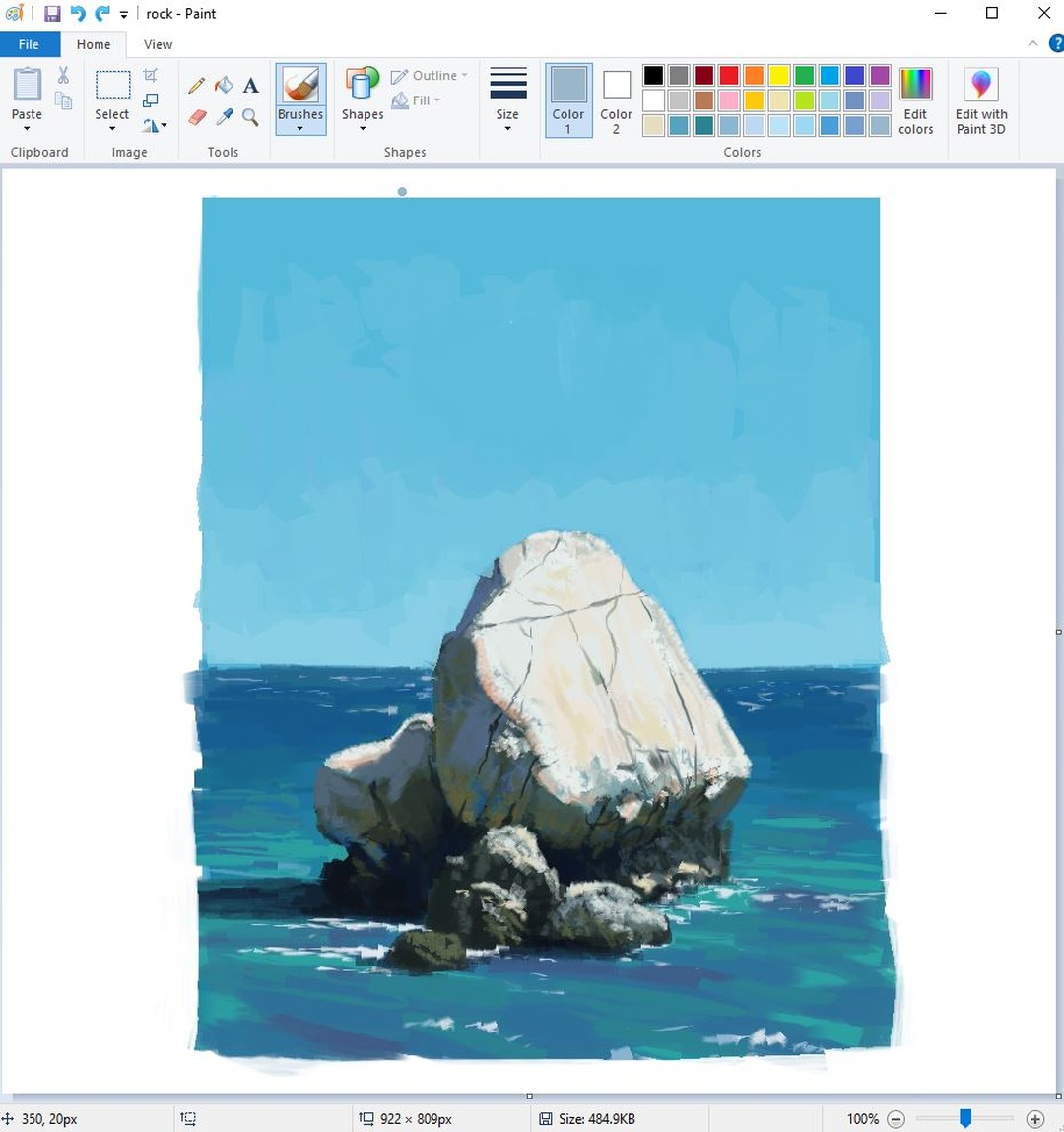Click the Shapes gallery icon

point(363,85)
